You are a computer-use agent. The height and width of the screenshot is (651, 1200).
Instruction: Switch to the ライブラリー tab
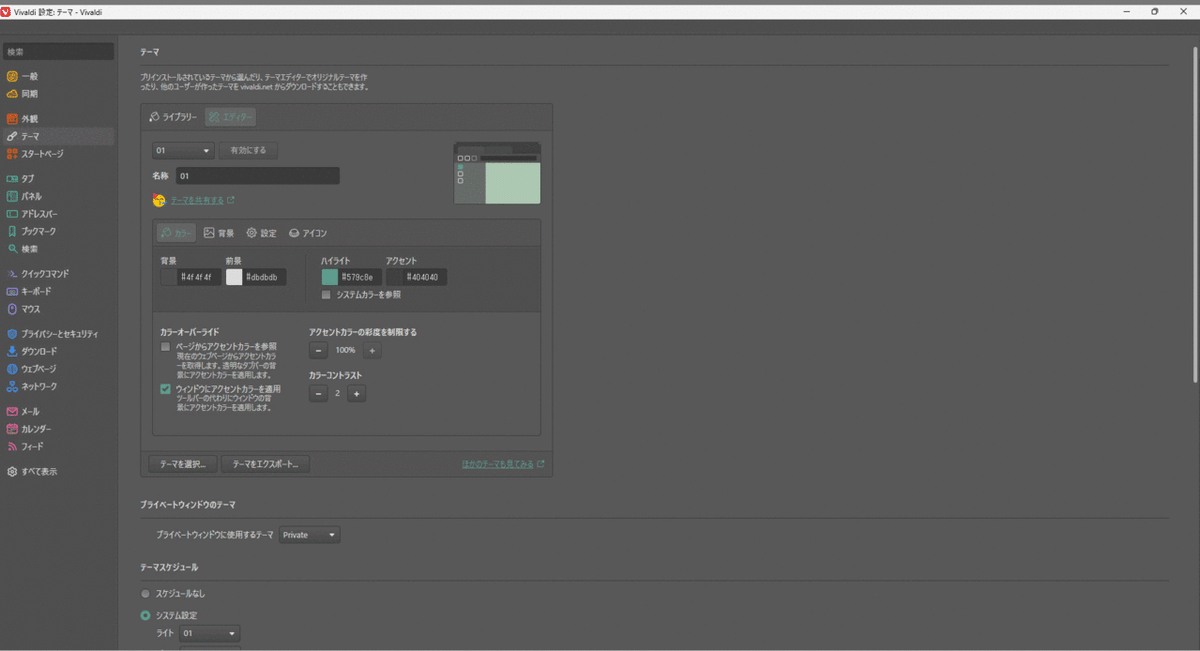[x=173, y=117]
